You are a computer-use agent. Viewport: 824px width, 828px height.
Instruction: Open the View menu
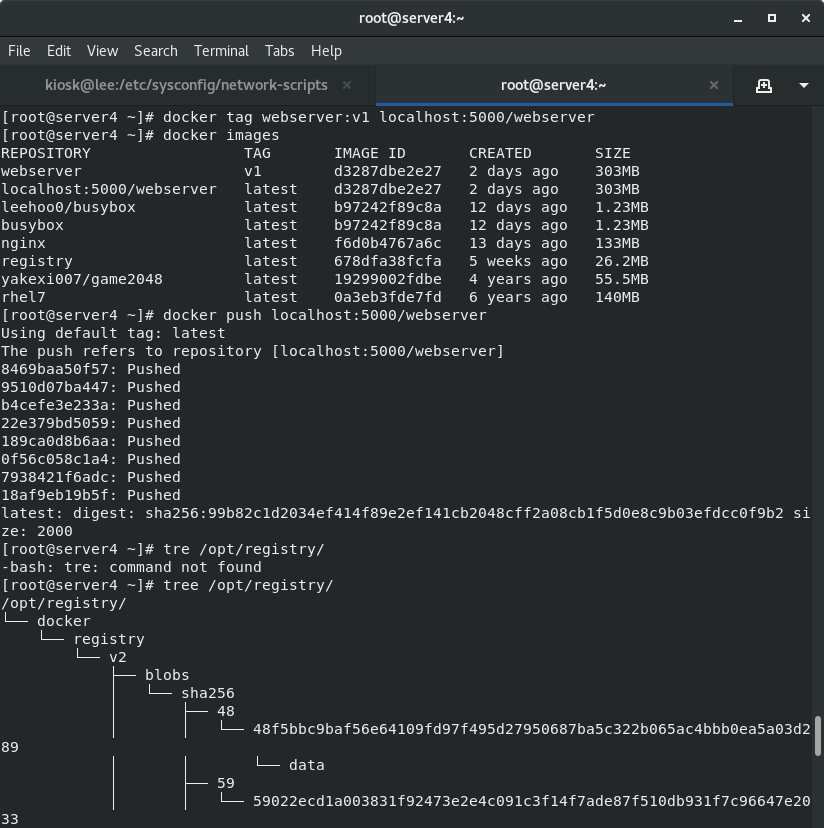(102, 51)
